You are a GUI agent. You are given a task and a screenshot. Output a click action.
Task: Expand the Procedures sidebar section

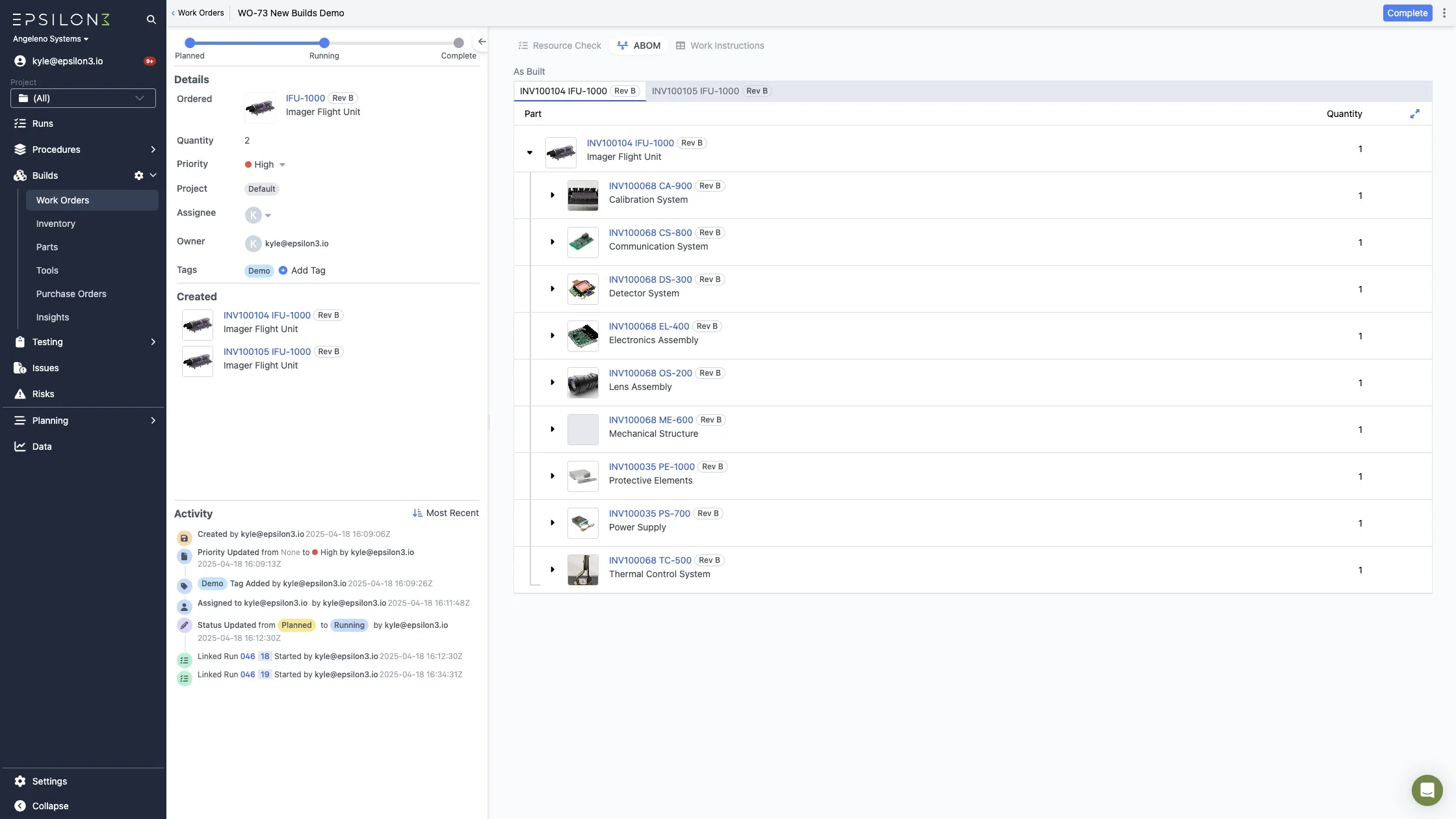153,149
